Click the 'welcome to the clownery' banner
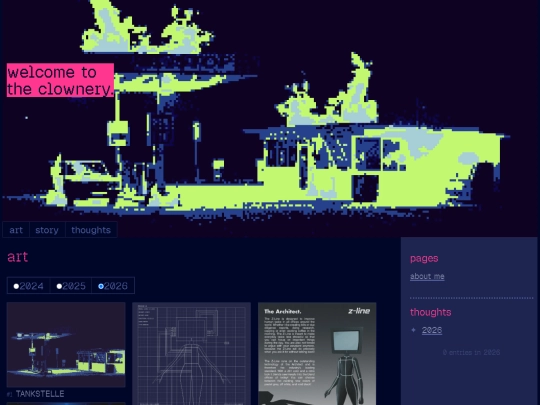The image size is (540, 405). pos(60,80)
